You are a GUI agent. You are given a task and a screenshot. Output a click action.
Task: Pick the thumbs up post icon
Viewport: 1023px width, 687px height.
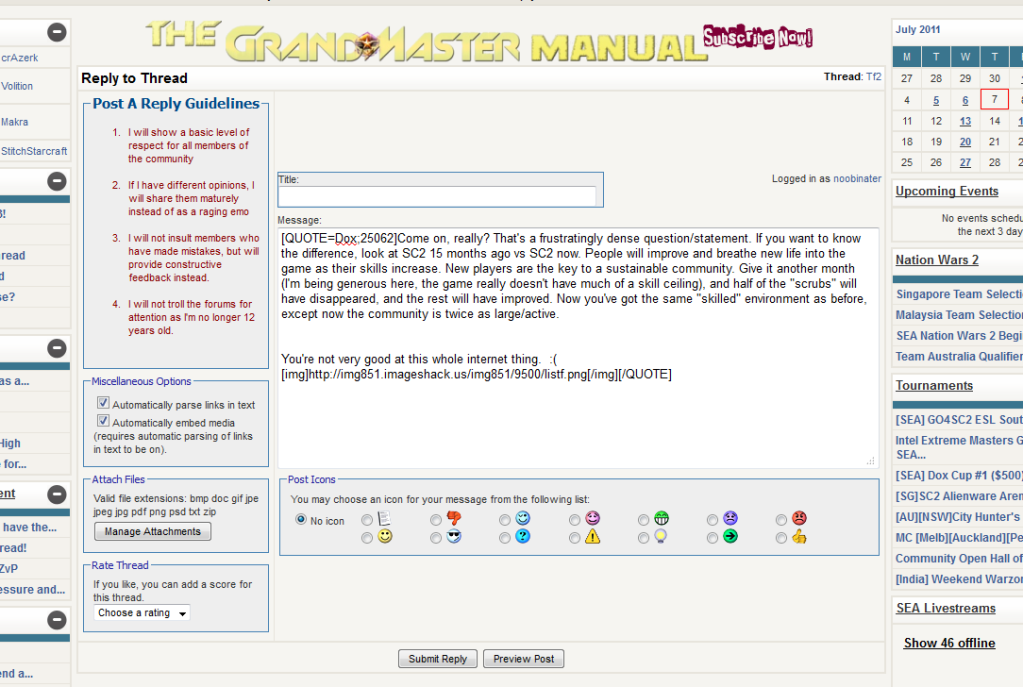pos(782,538)
